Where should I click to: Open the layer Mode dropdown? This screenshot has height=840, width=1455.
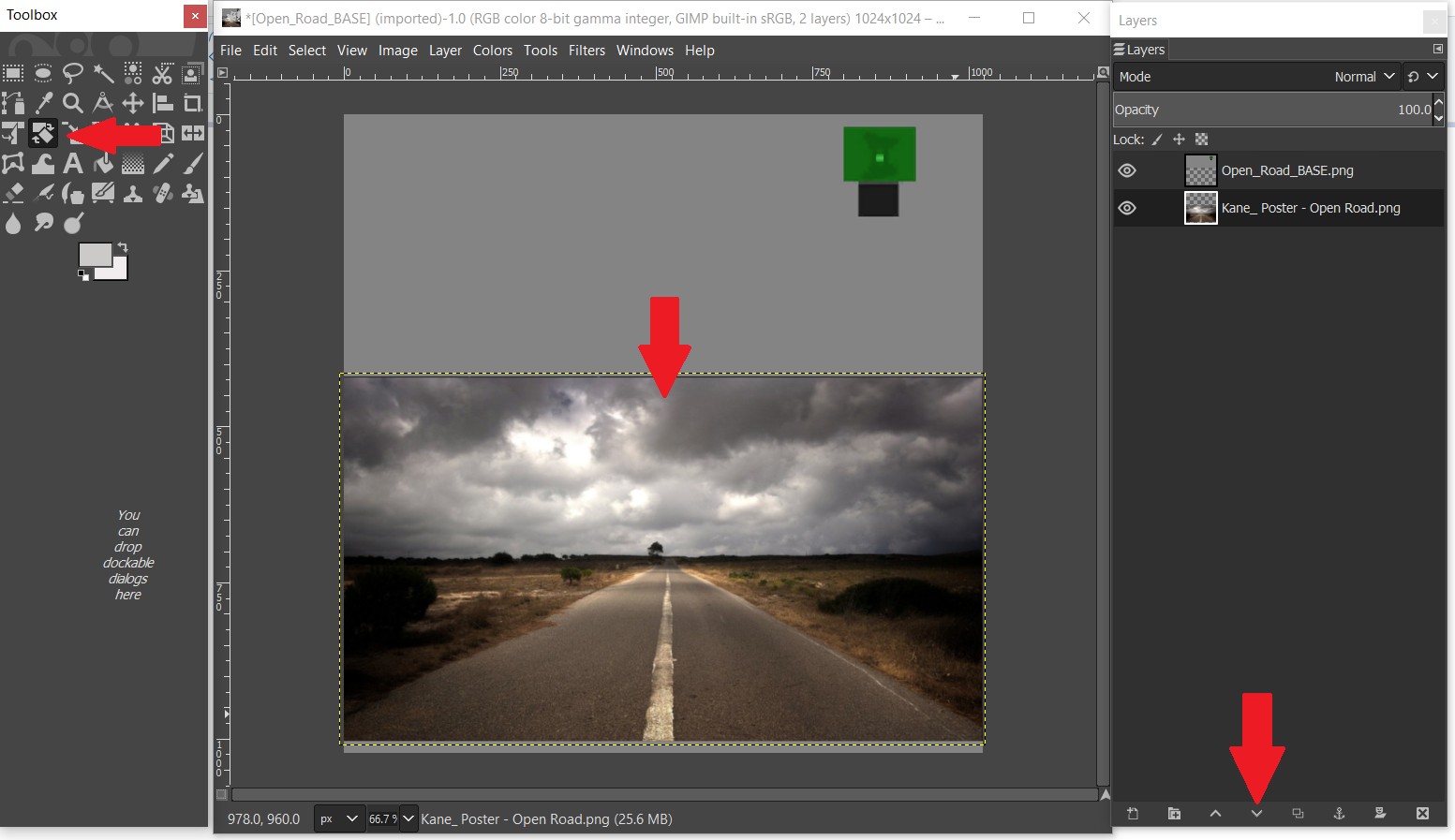[1364, 77]
